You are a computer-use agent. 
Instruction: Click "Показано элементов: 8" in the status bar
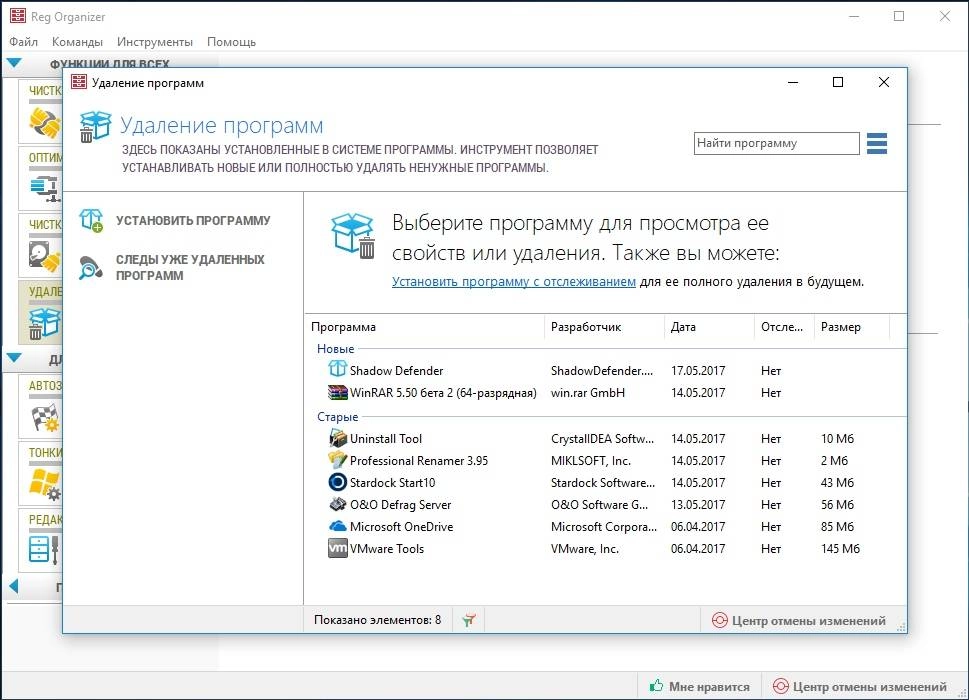coord(377,620)
